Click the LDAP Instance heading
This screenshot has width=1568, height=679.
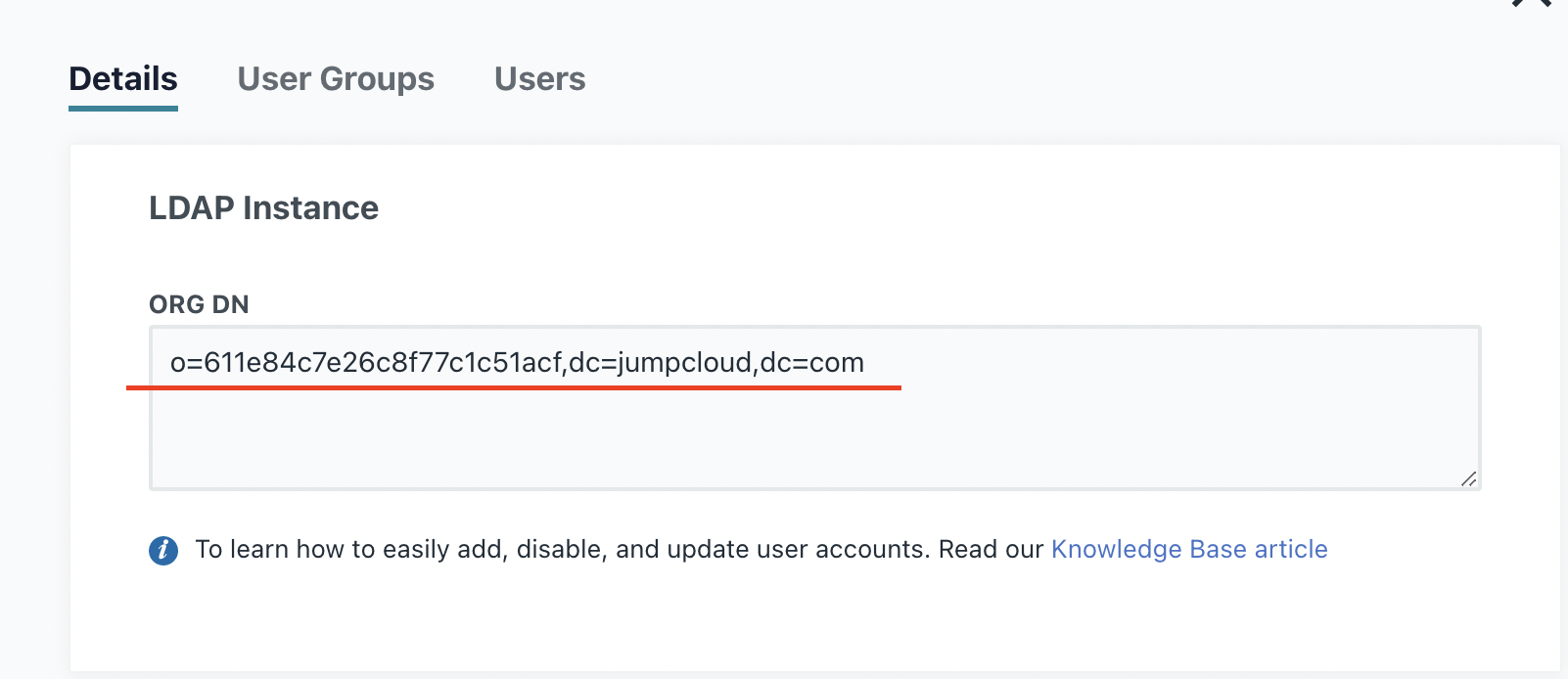[263, 208]
